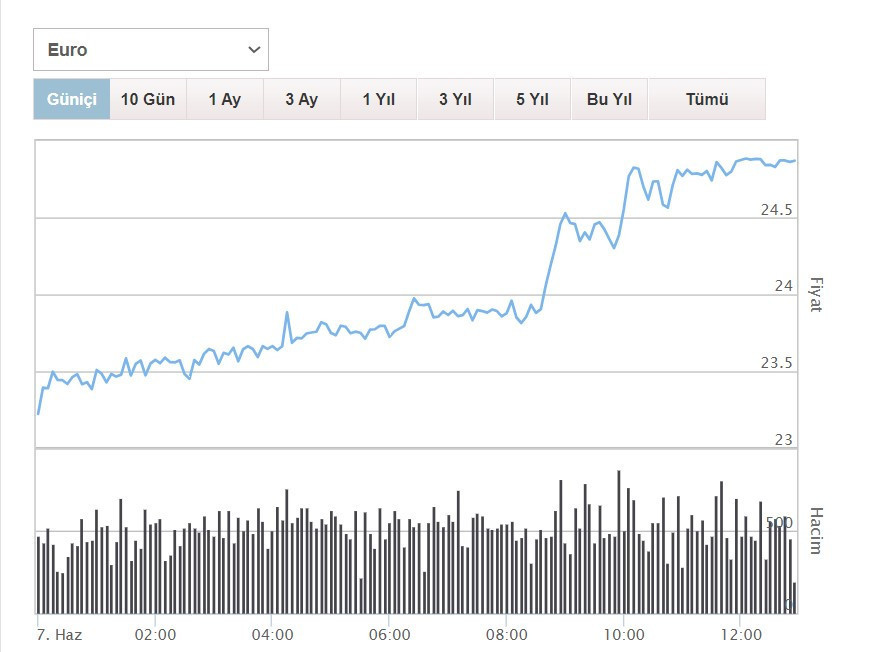874x652 pixels.
Task: Click the 7. Haz date axis label
Action: click(x=59, y=634)
